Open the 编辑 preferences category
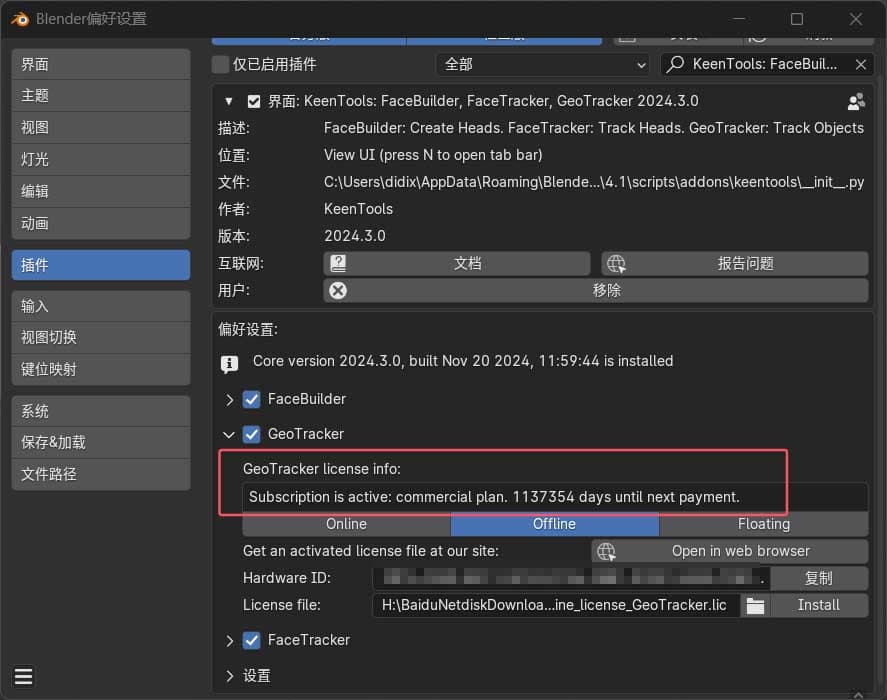 pyautogui.click(x=101, y=191)
